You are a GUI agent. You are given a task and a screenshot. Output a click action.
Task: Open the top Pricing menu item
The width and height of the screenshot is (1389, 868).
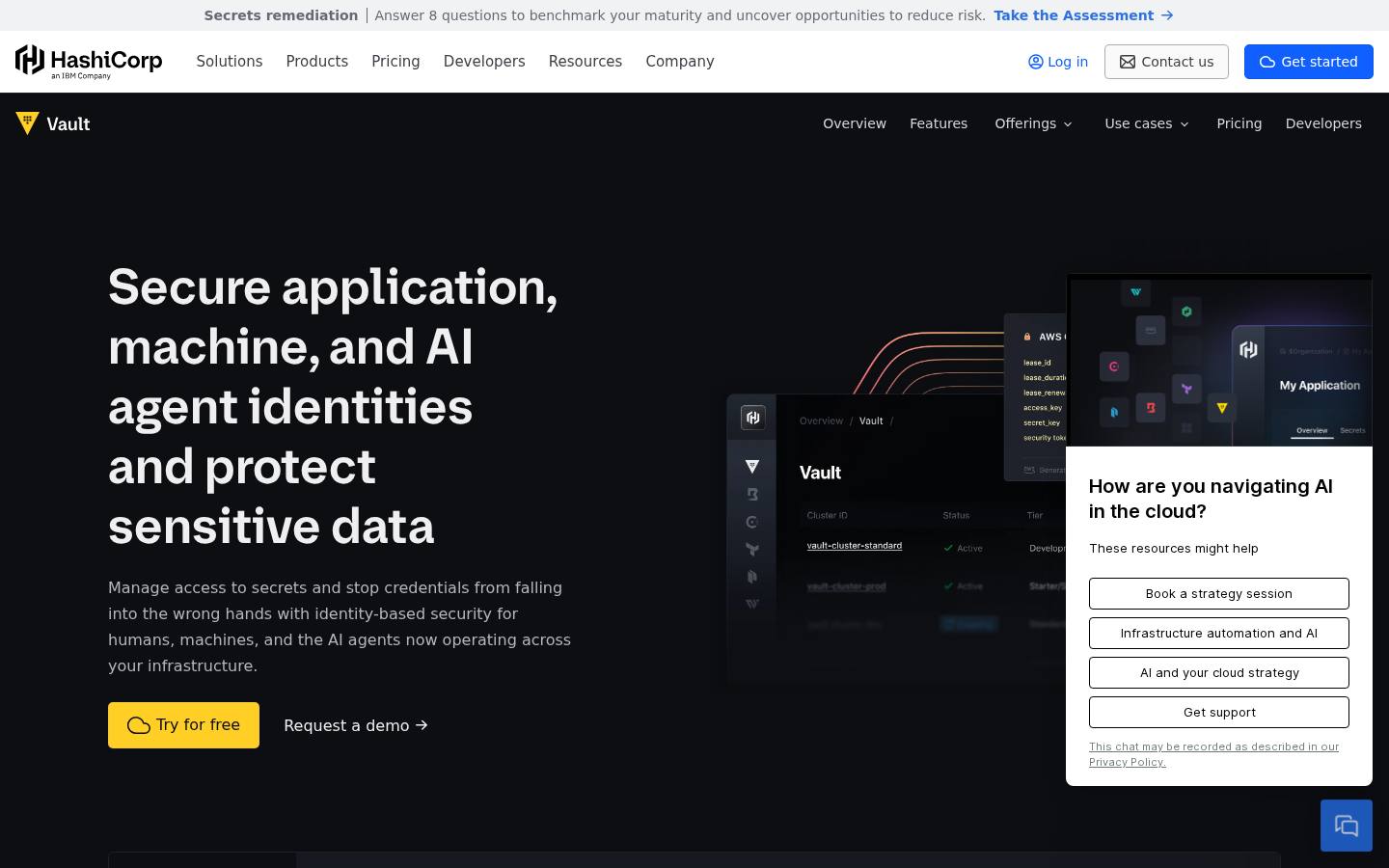[x=395, y=61]
